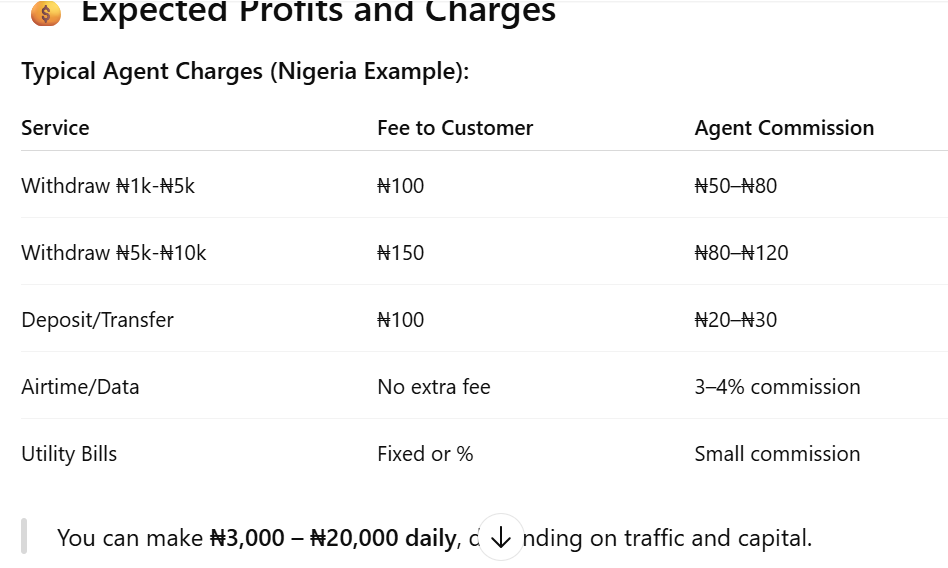Click the Service column header
Image resolution: width=948 pixels, height=568 pixels.
tap(55, 128)
